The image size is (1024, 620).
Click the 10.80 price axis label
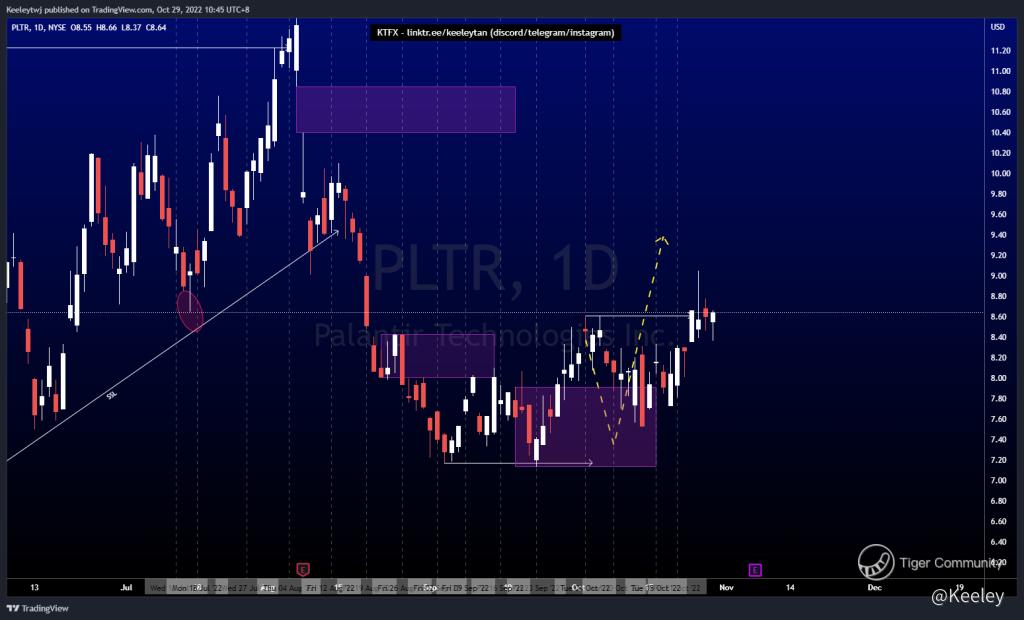(x=1000, y=92)
